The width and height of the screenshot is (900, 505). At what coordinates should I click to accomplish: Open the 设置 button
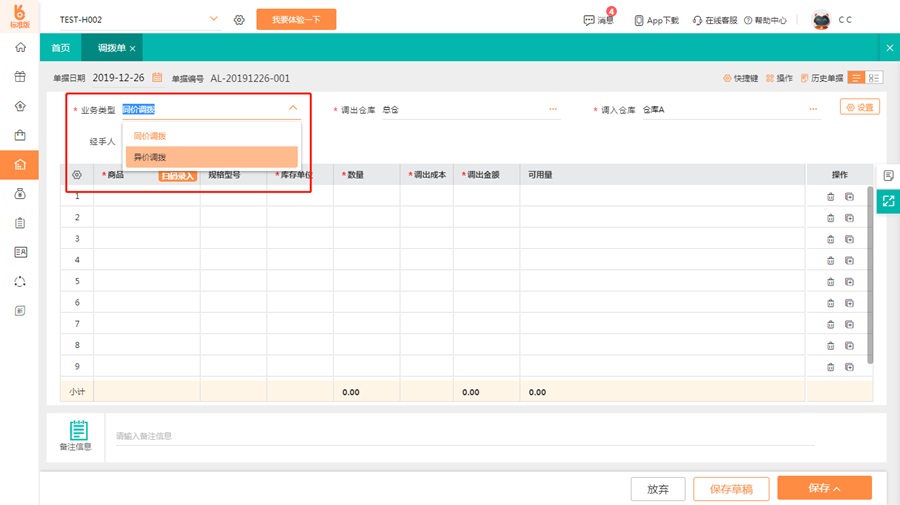point(860,107)
